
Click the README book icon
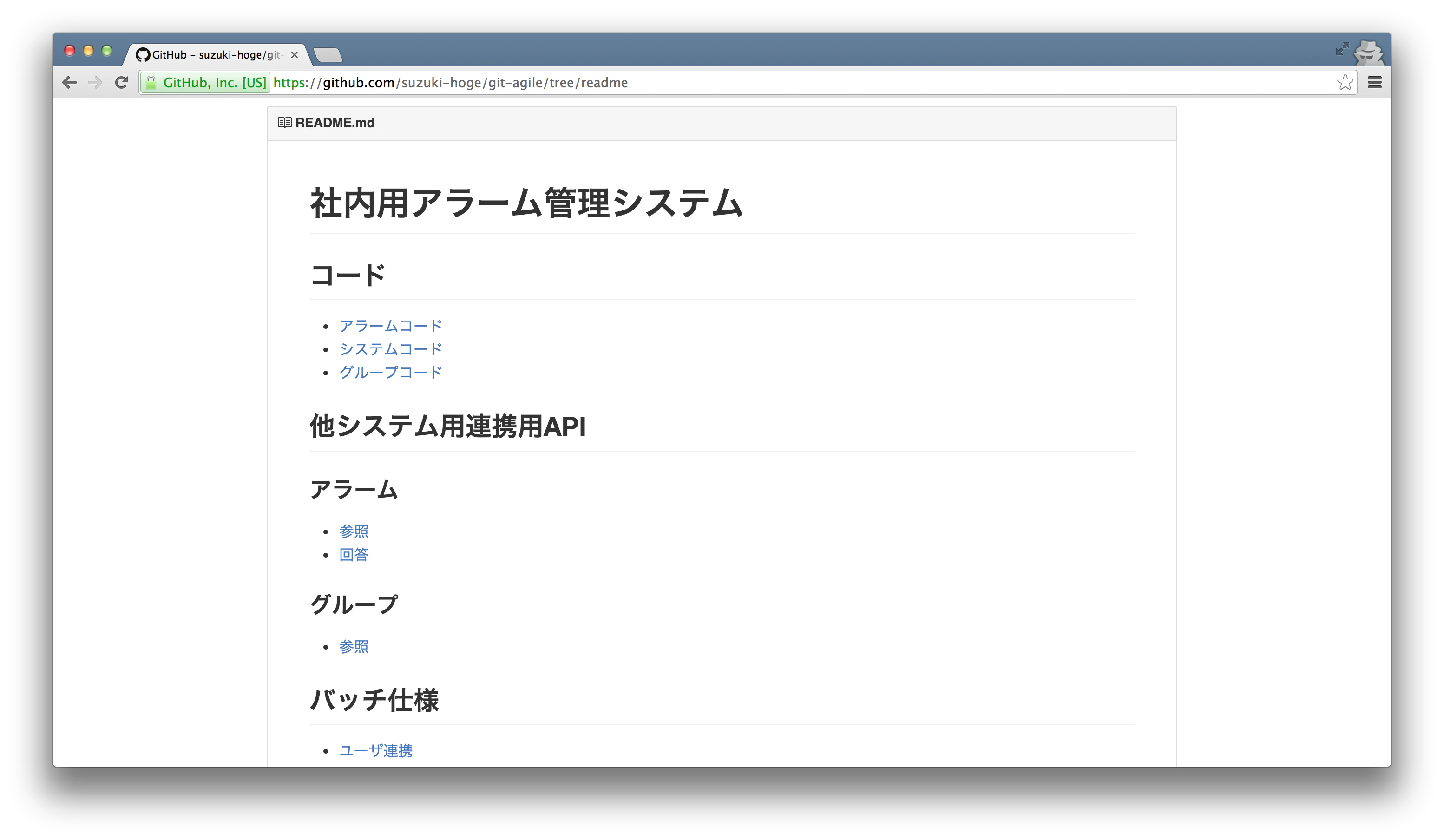click(x=284, y=123)
